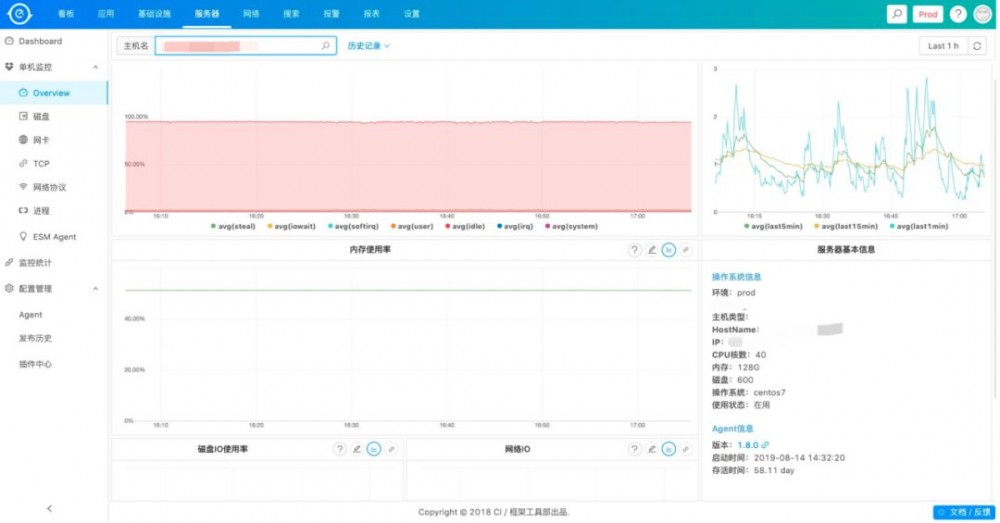This screenshot has width=1000, height=523.
Task: Collapse the 单机监控 sidebar group
Action: click(96, 67)
